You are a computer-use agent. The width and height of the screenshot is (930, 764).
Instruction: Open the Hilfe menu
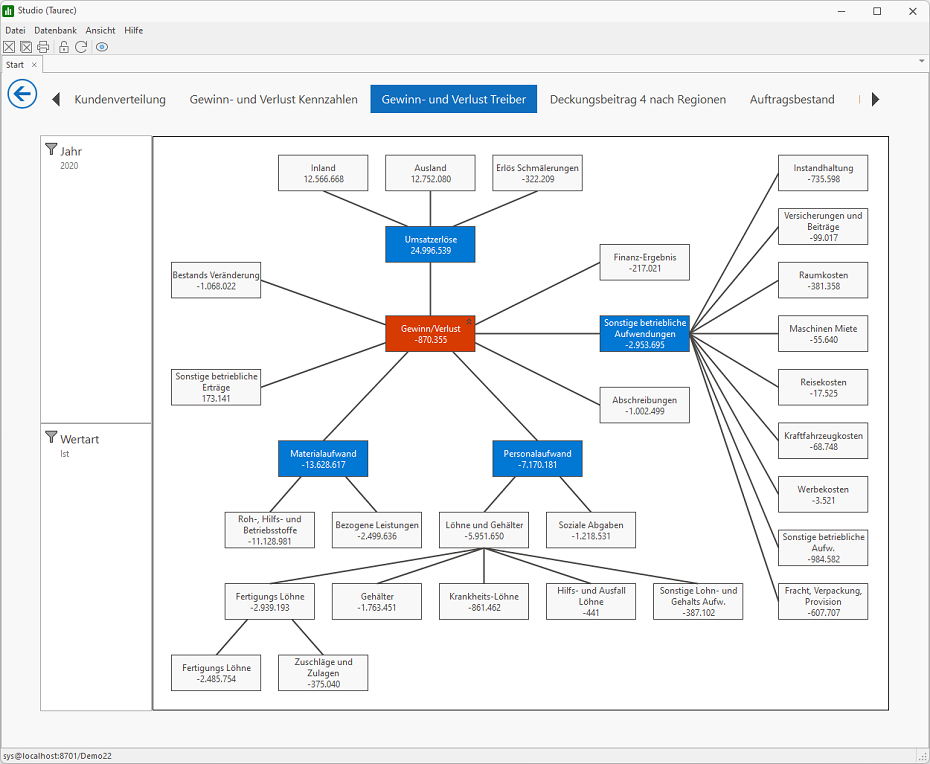(133, 30)
